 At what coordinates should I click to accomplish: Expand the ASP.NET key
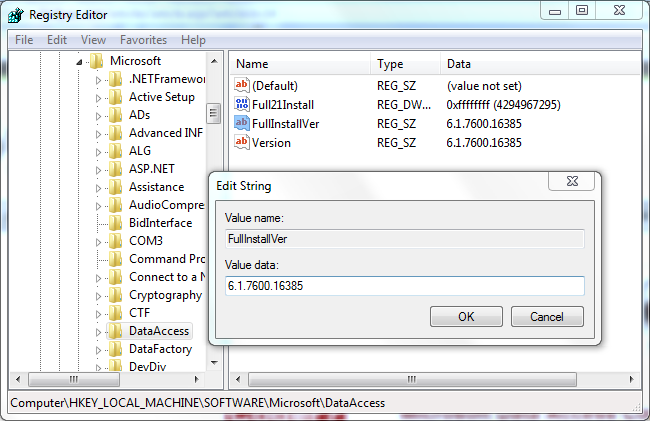click(x=98, y=170)
